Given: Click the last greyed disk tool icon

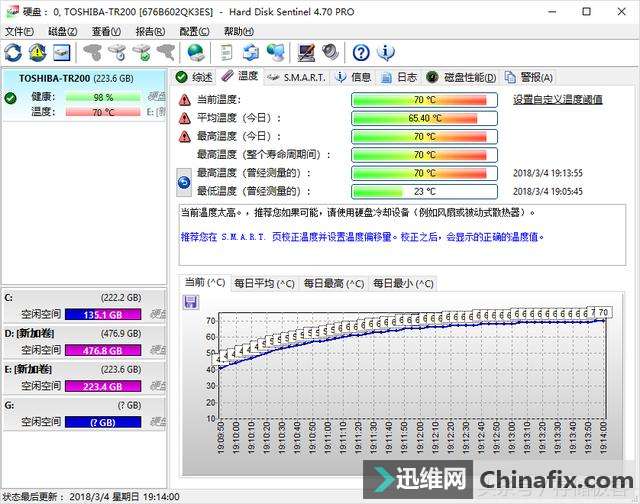Looking at the screenshot, I should pos(166,53).
